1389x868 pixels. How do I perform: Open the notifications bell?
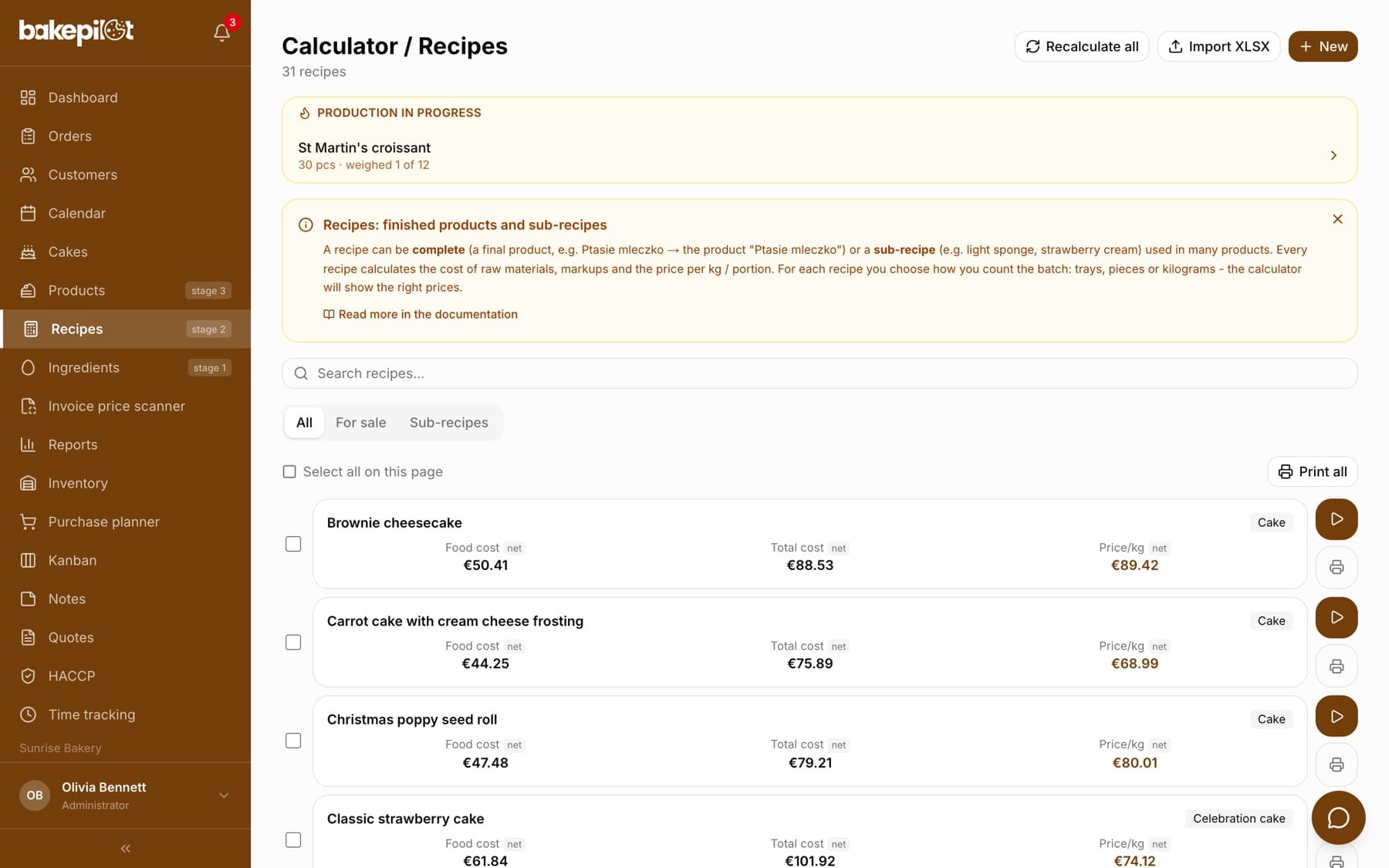(222, 32)
